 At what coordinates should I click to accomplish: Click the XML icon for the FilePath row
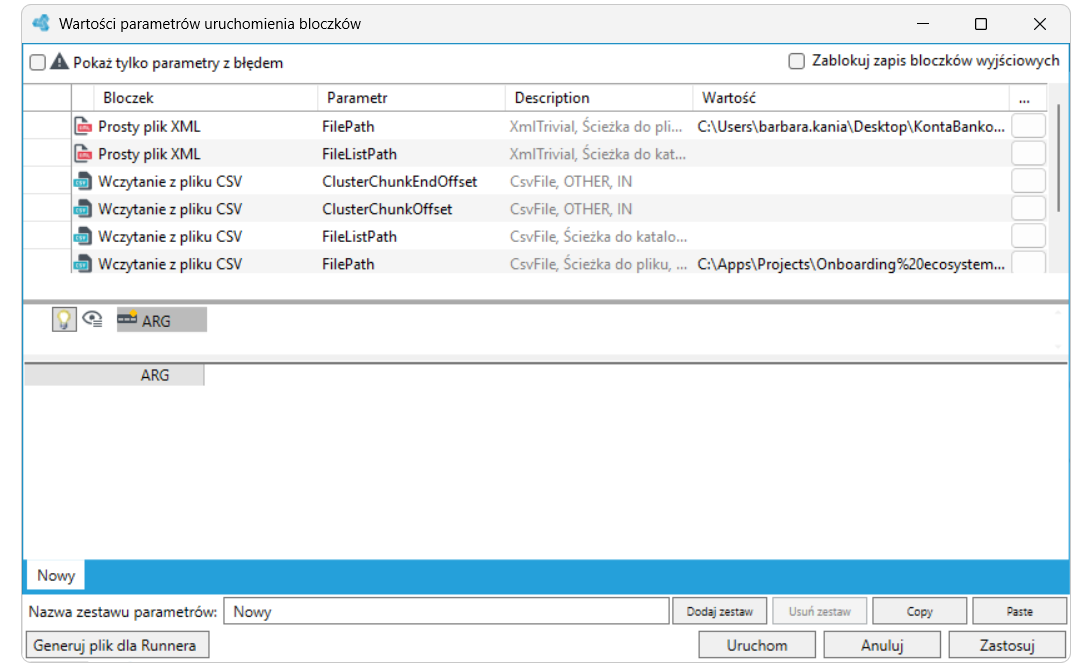[83, 126]
